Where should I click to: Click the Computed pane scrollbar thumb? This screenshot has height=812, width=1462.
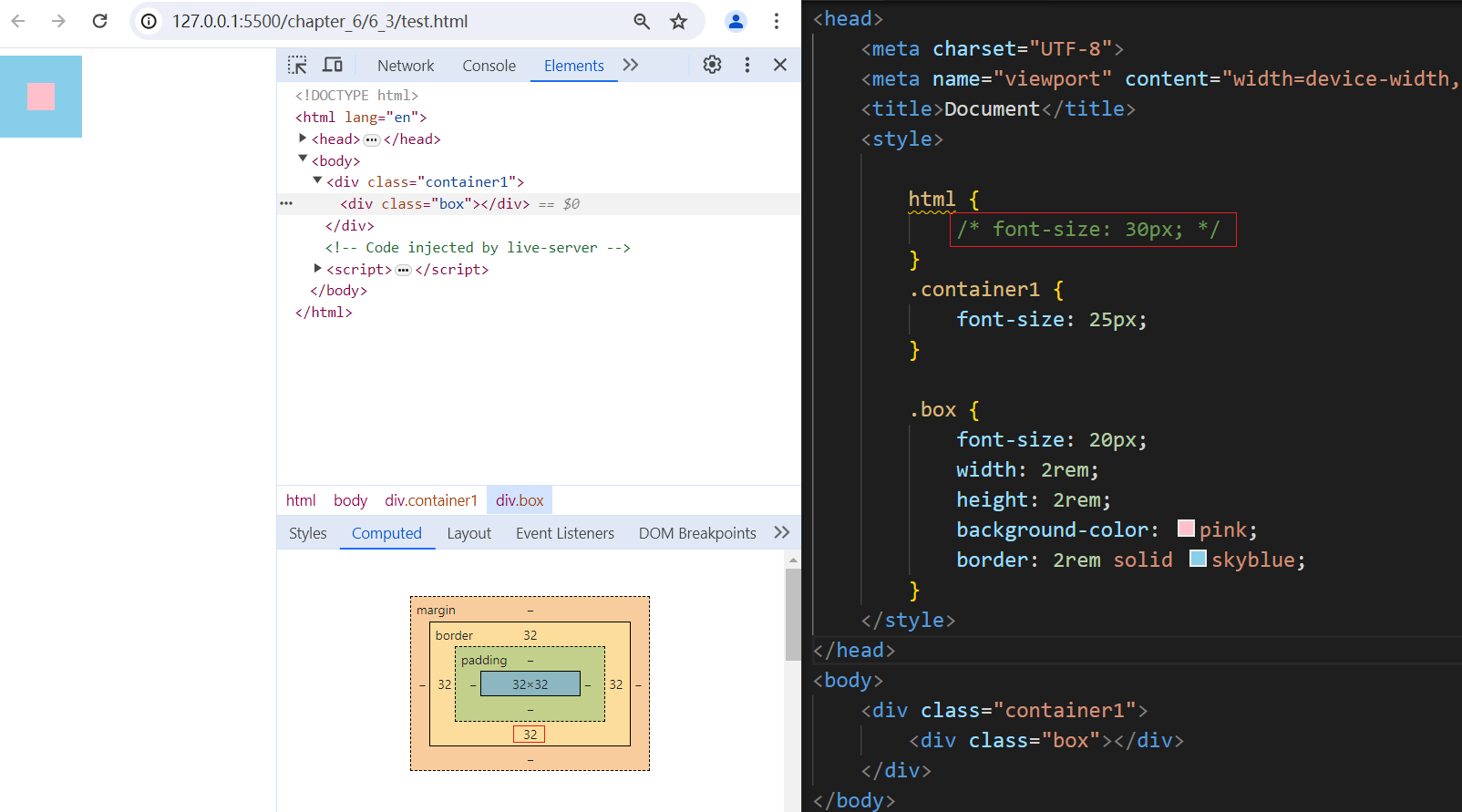(793, 614)
